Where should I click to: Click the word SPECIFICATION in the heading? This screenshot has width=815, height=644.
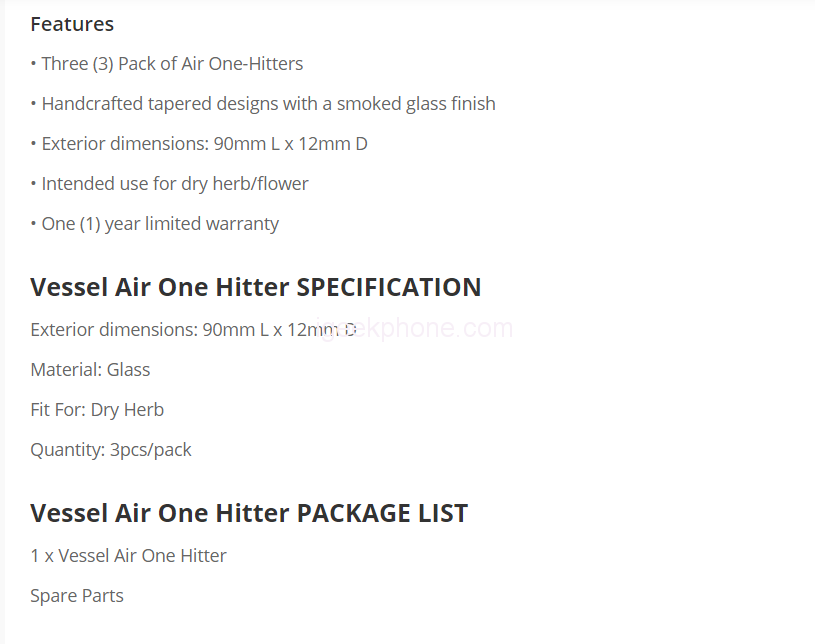pyautogui.click(x=389, y=288)
